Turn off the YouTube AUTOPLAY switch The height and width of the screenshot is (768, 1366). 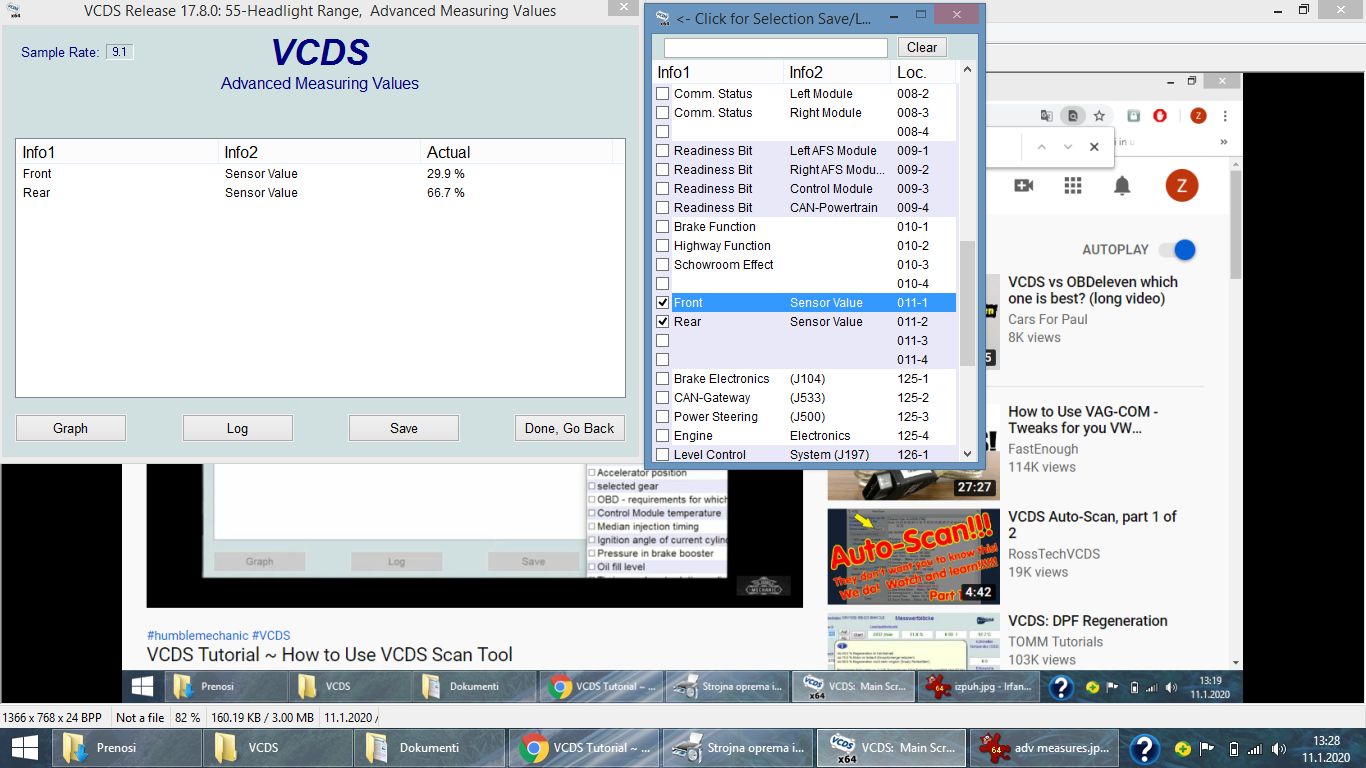click(x=1178, y=249)
